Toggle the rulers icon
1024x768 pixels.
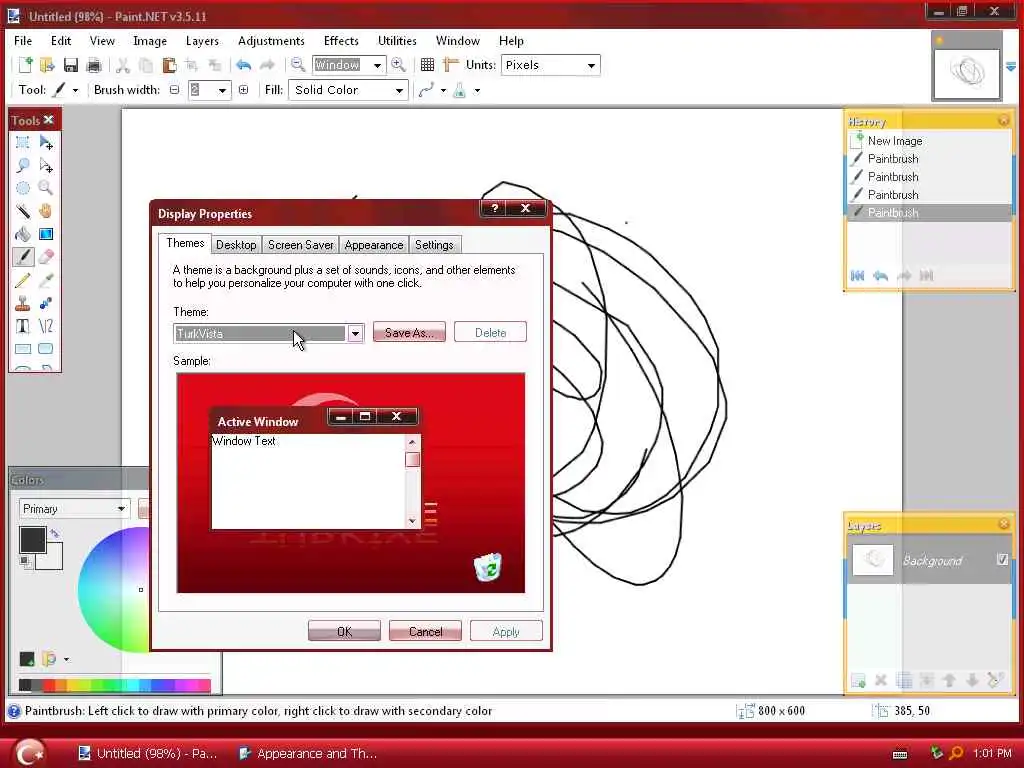coord(451,65)
